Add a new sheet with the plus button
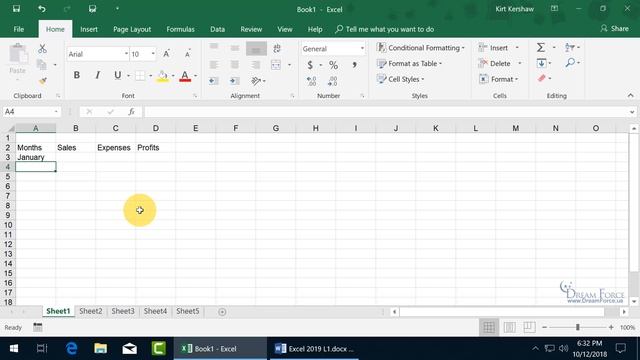 pos(222,312)
